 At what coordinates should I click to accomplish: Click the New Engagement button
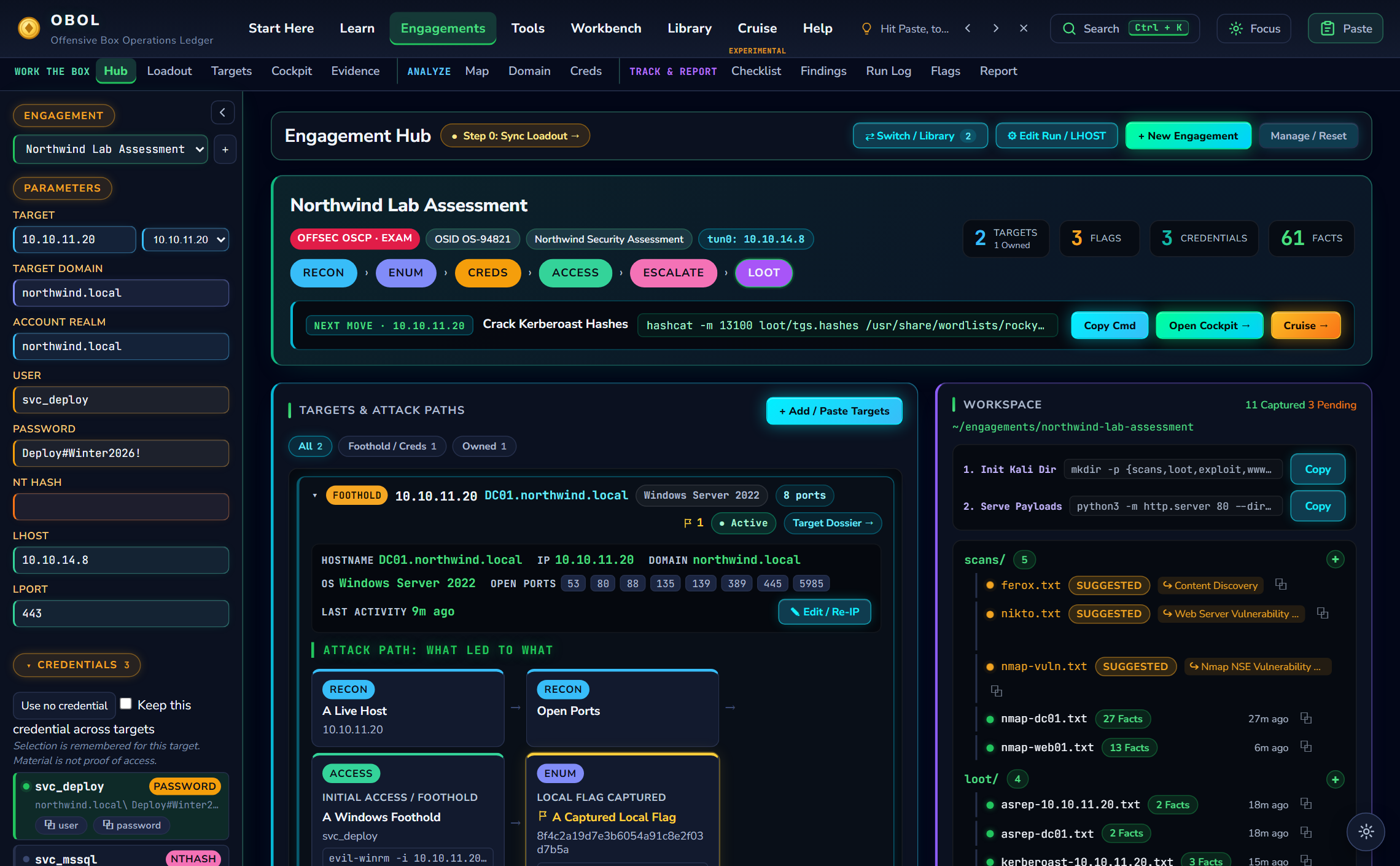point(1188,136)
